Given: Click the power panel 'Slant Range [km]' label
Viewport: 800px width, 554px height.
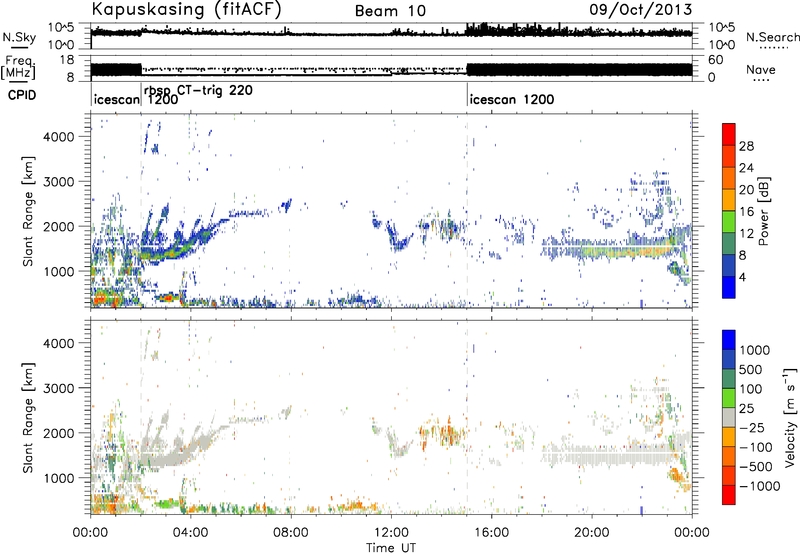Looking at the screenshot, I should tap(28, 211).
